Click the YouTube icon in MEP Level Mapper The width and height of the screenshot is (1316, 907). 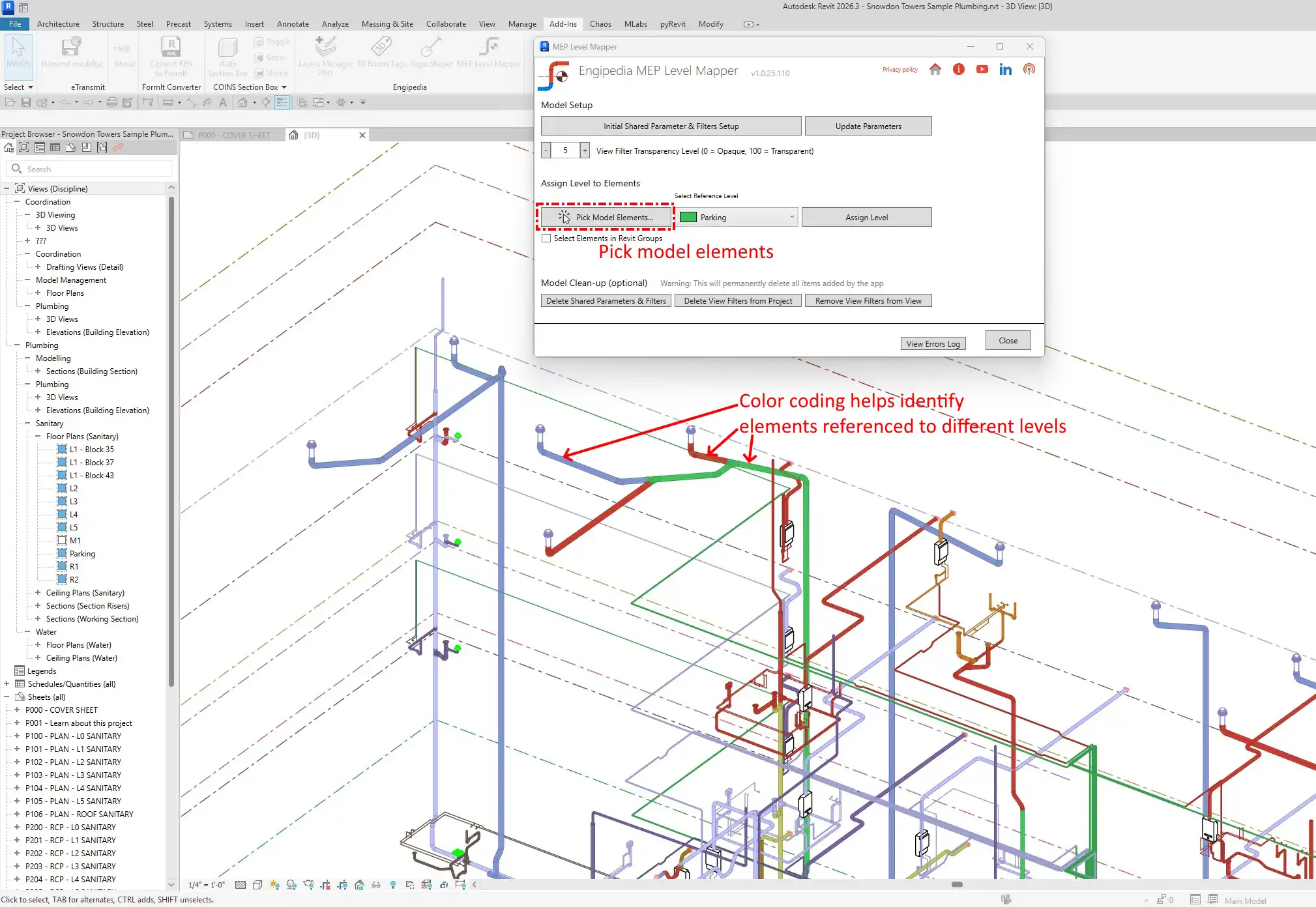[x=982, y=70]
